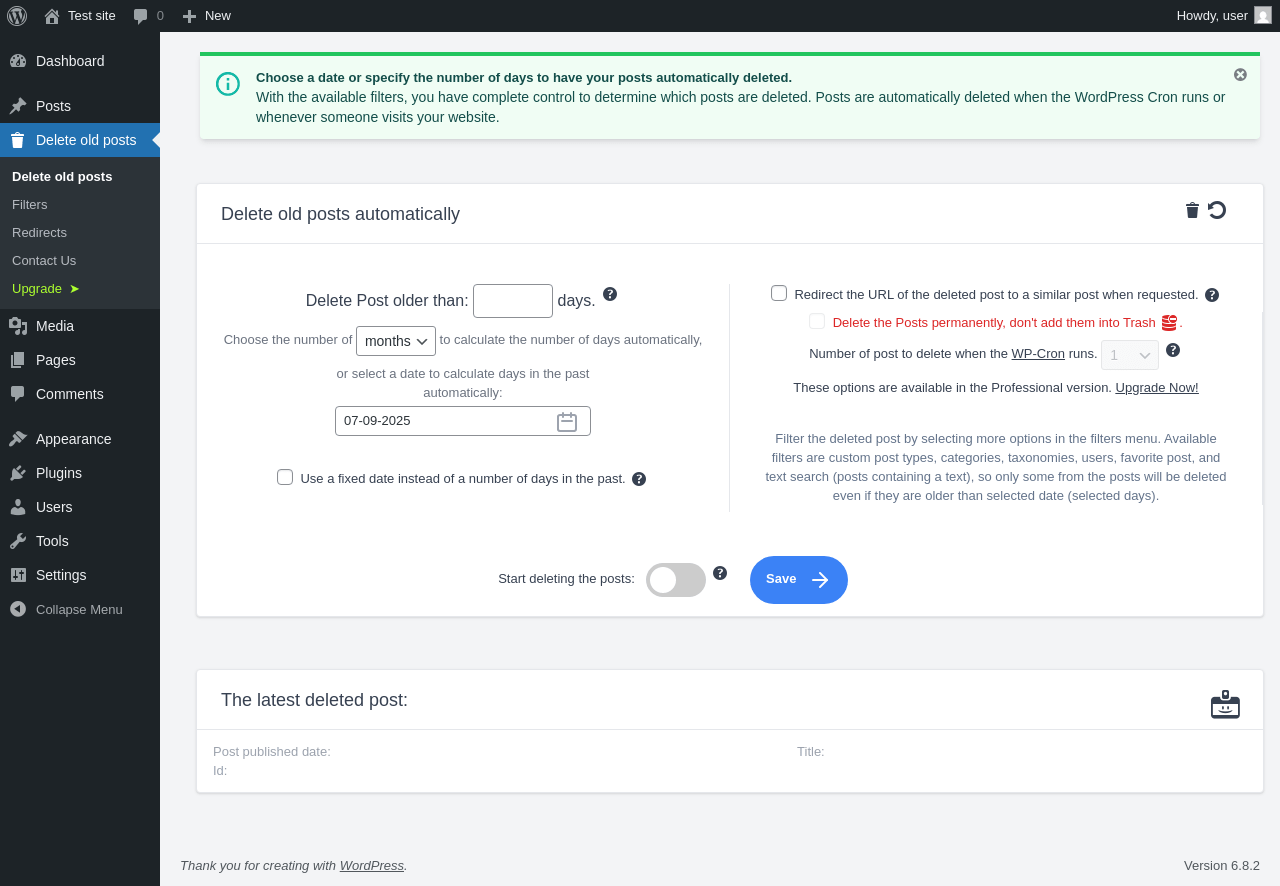Open the months unit dropdown

(396, 341)
